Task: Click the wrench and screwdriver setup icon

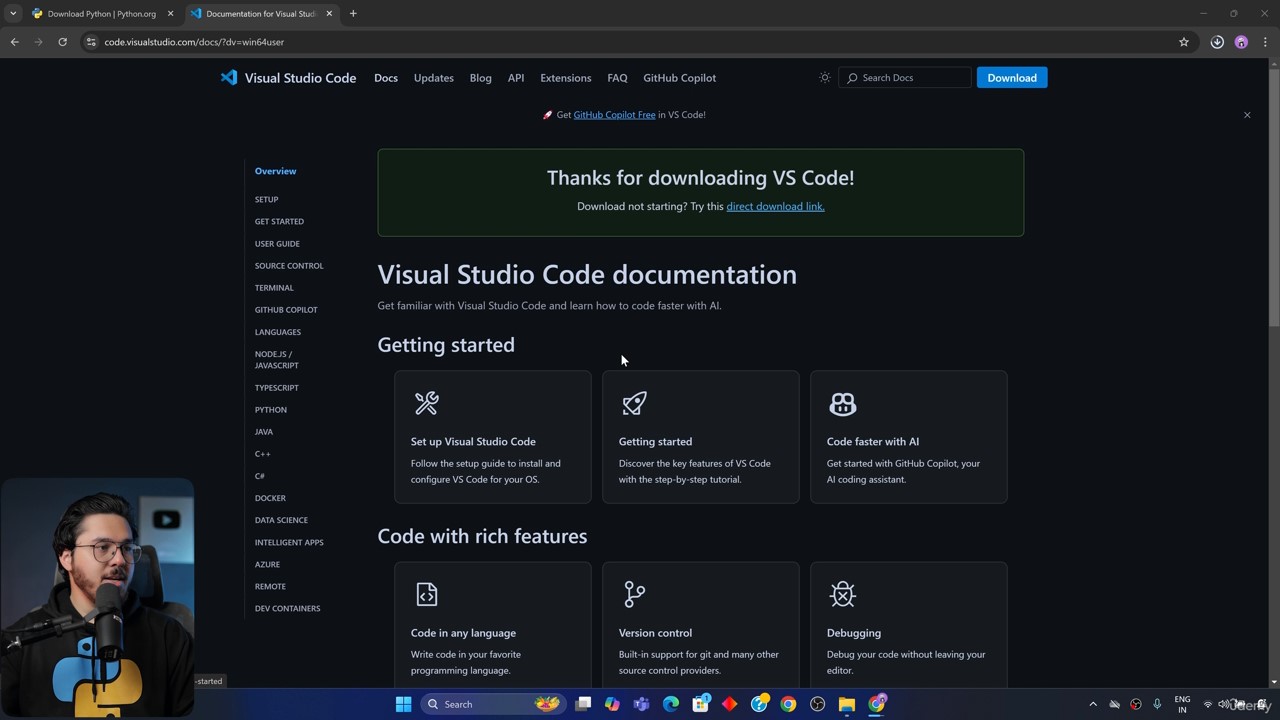Action: [x=427, y=403]
